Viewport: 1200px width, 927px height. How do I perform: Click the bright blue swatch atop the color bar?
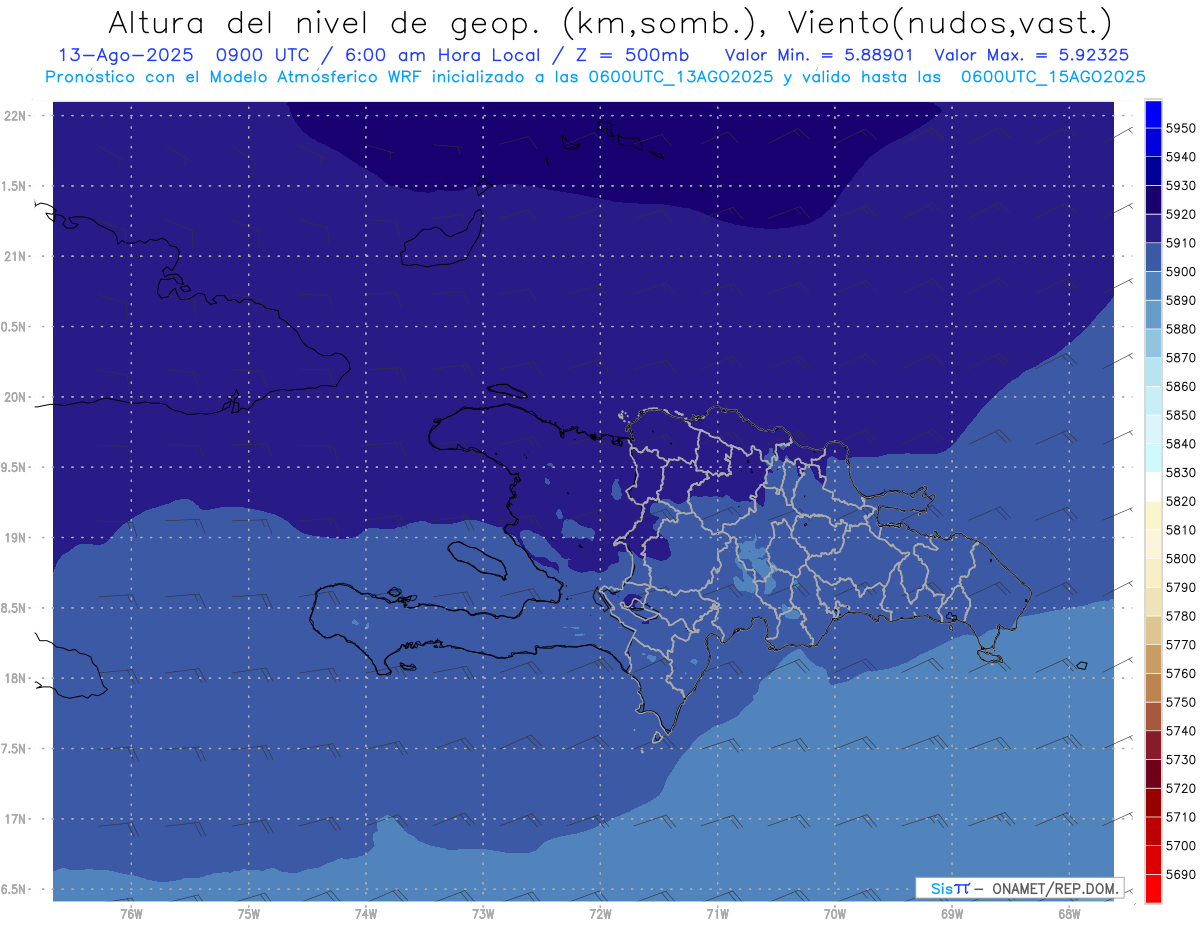point(1153,114)
